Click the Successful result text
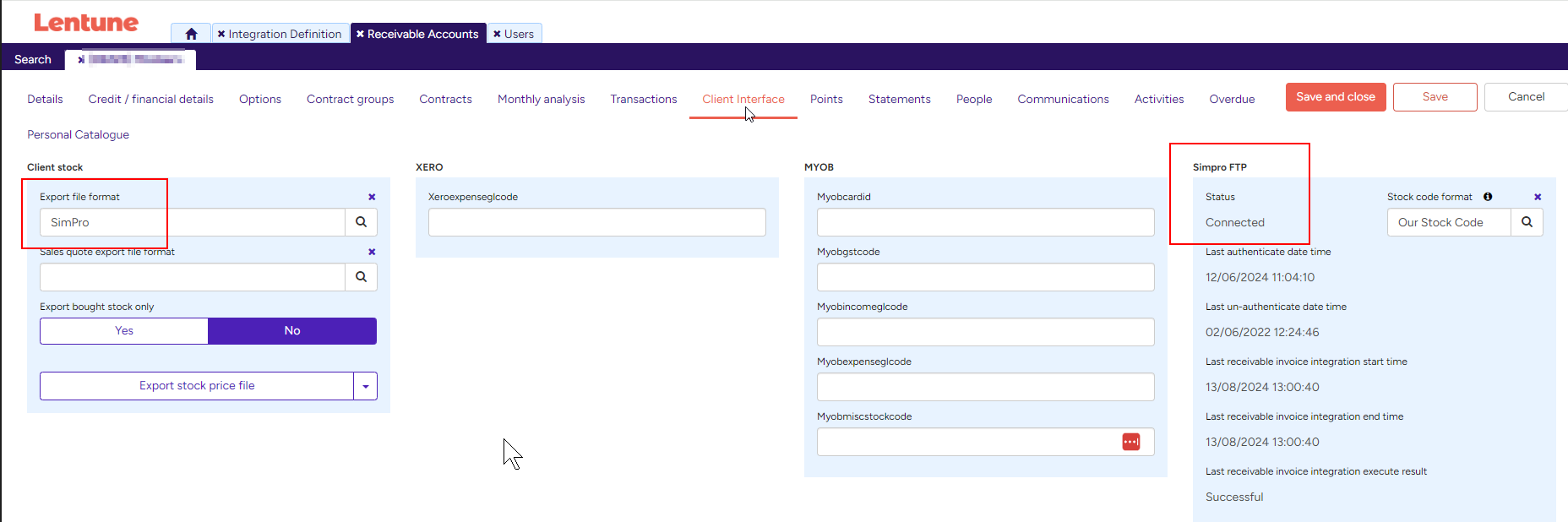Image resolution: width=1568 pixels, height=522 pixels. tap(1234, 497)
